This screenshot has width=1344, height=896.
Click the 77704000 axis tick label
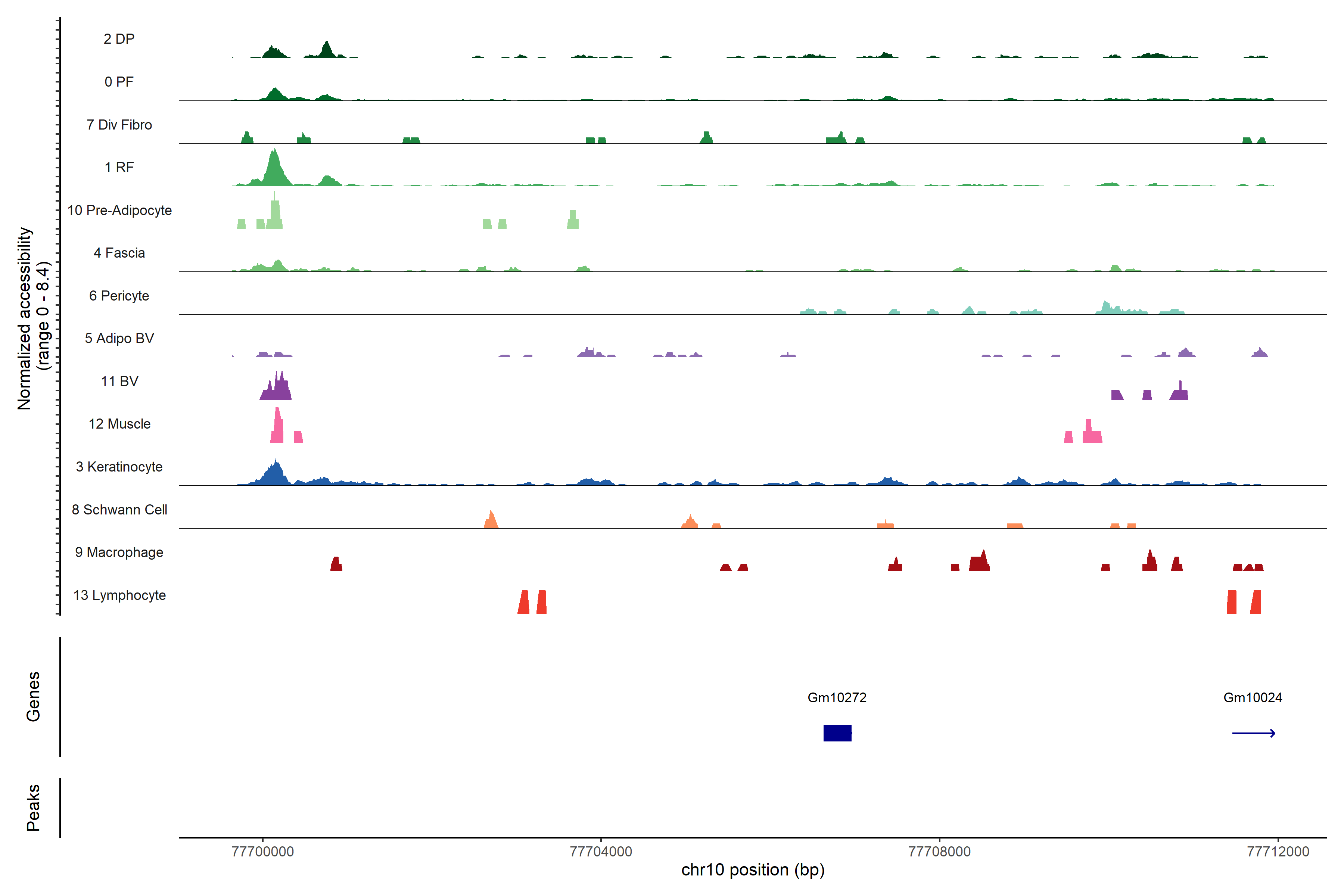601,852
